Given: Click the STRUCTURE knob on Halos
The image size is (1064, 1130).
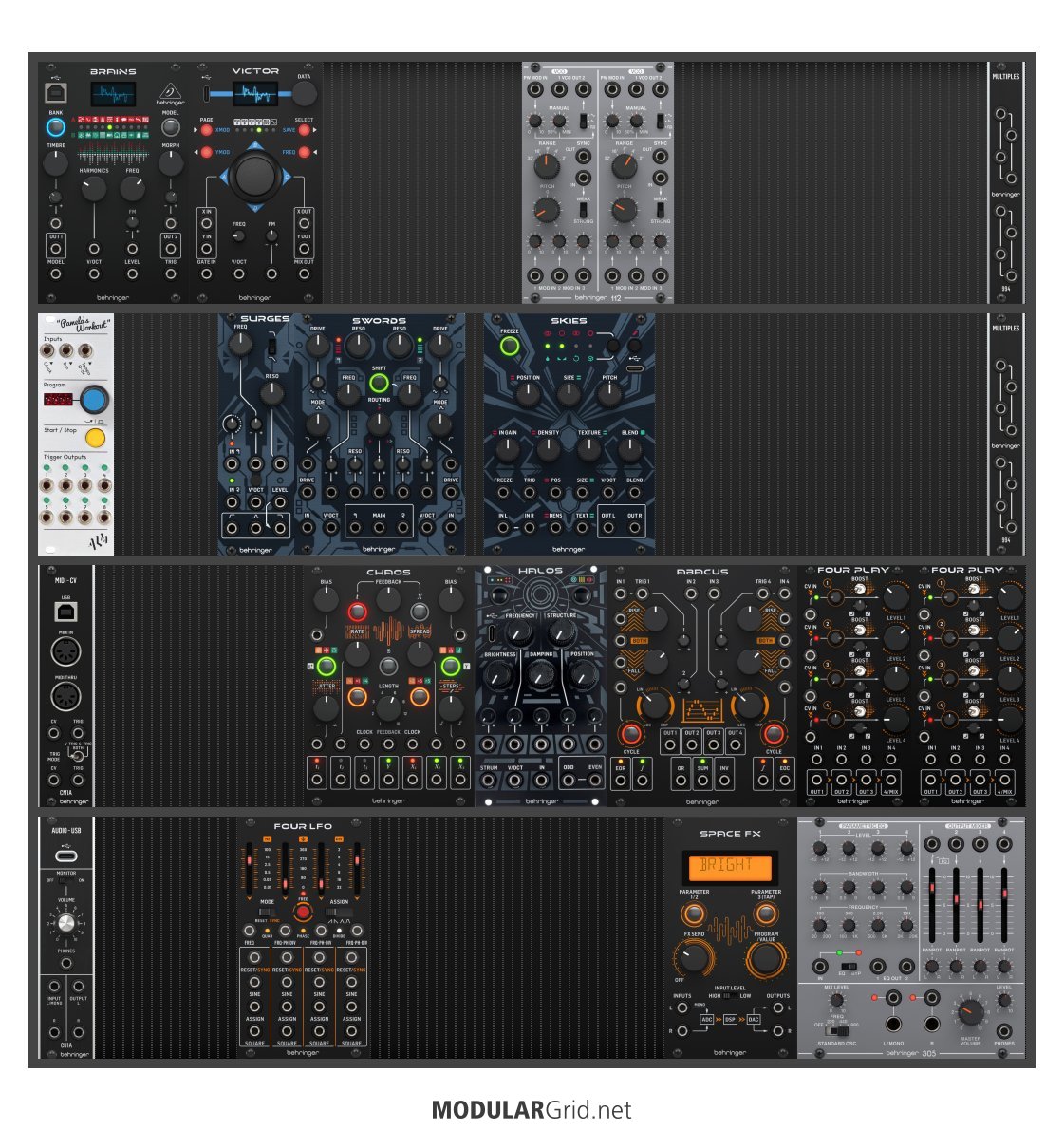Looking at the screenshot, I should [560, 633].
